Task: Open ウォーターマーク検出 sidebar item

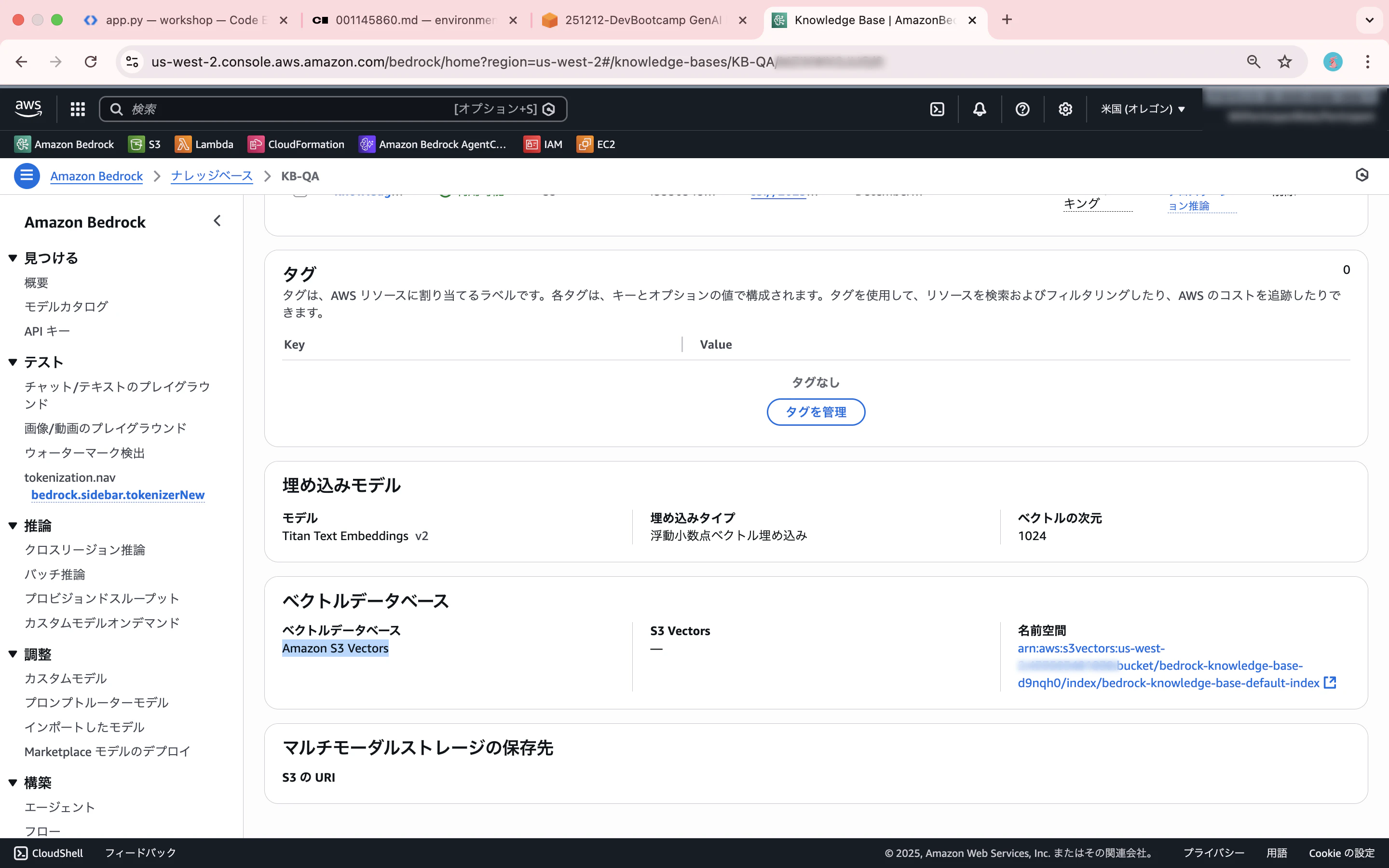Action: [84, 453]
